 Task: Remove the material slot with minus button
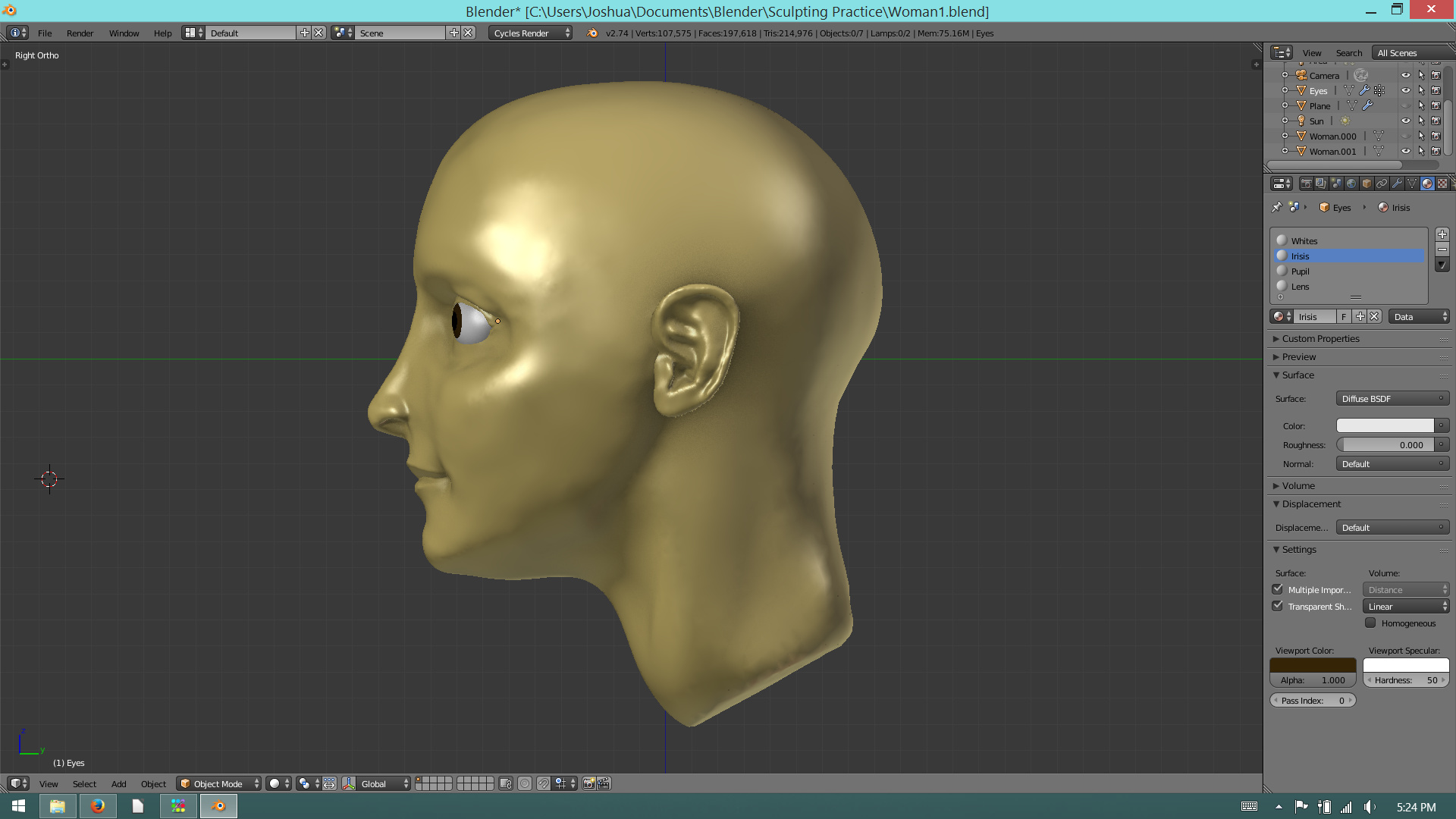[1442, 249]
